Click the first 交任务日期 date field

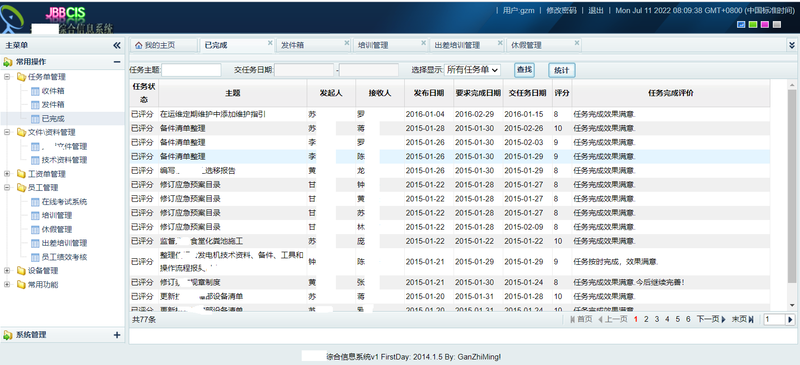(x=305, y=70)
